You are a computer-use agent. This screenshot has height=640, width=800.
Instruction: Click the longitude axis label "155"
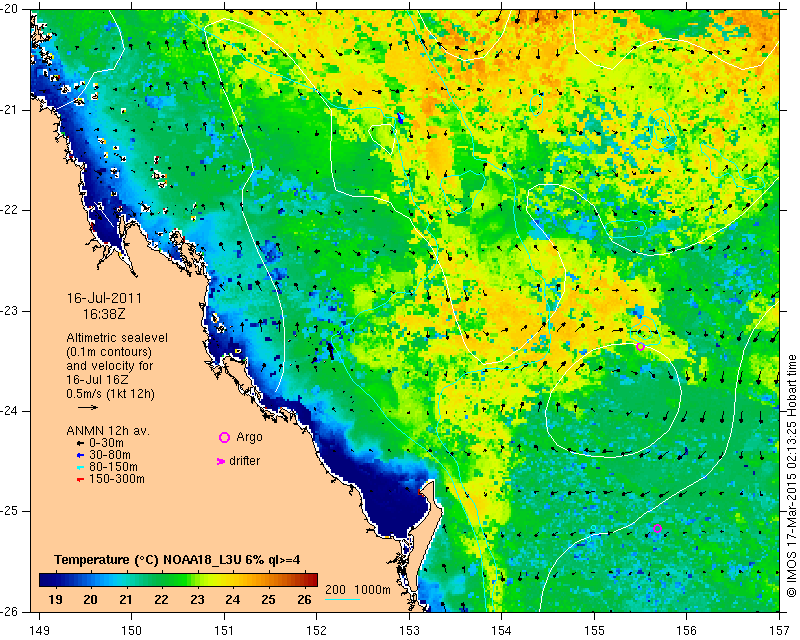(594, 631)
